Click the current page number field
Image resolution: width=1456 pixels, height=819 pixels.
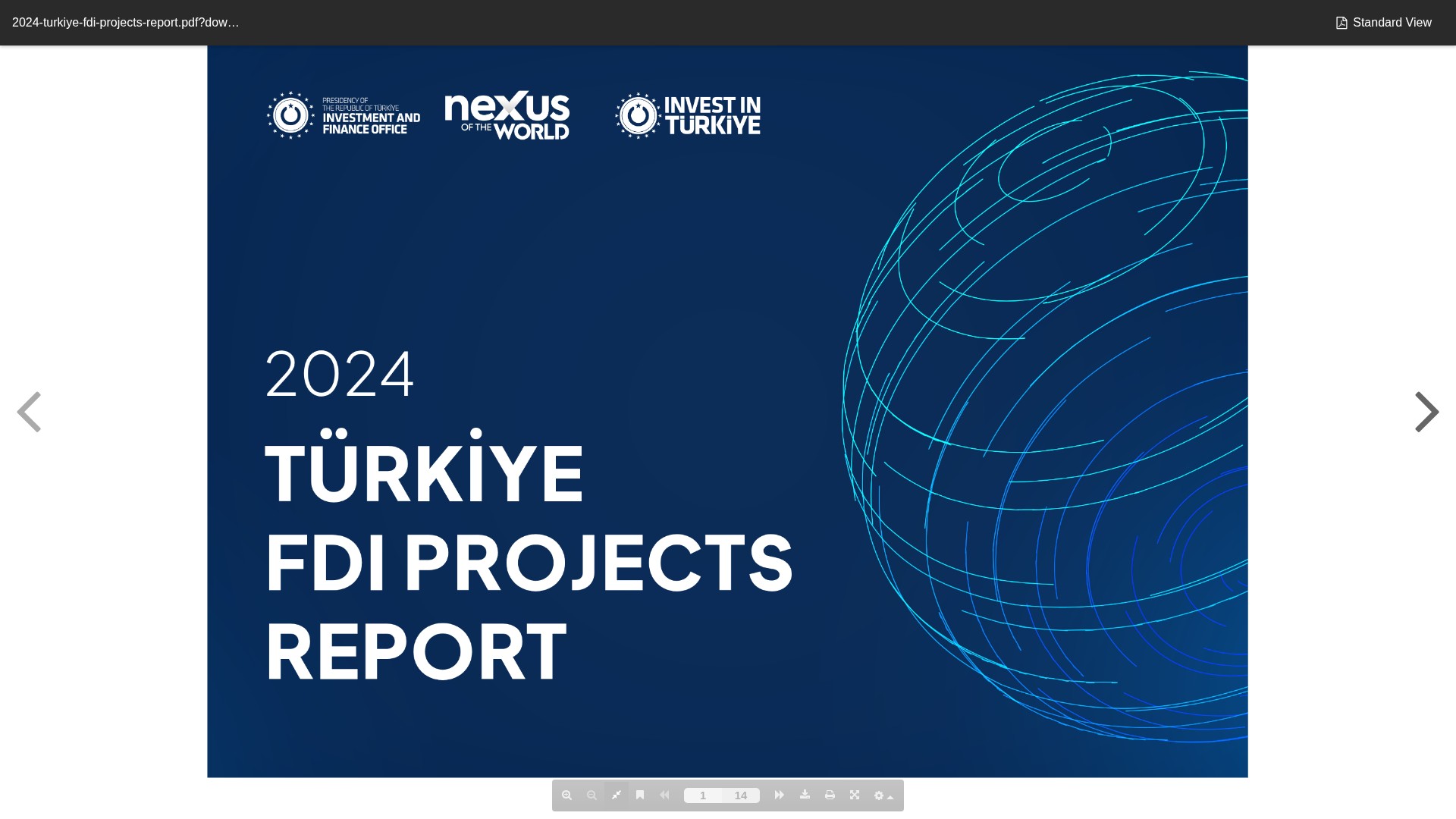tap(703, 795)
